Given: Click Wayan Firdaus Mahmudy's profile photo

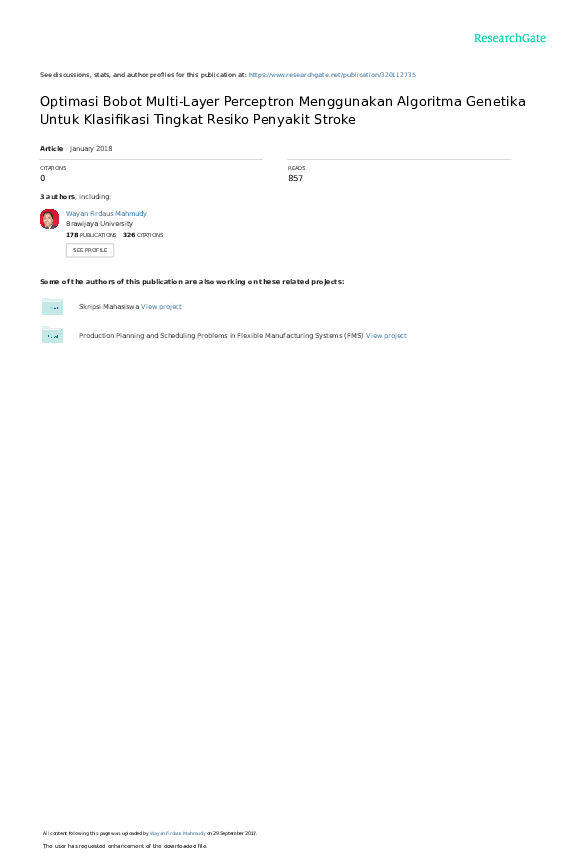Looking at the screenshot, I should (x=50, y=219).
